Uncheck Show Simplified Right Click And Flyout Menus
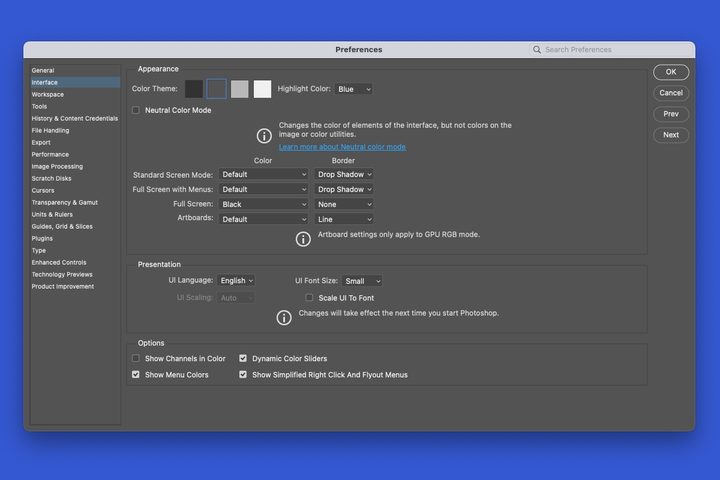Screen dimensions: 720x480 243,374
